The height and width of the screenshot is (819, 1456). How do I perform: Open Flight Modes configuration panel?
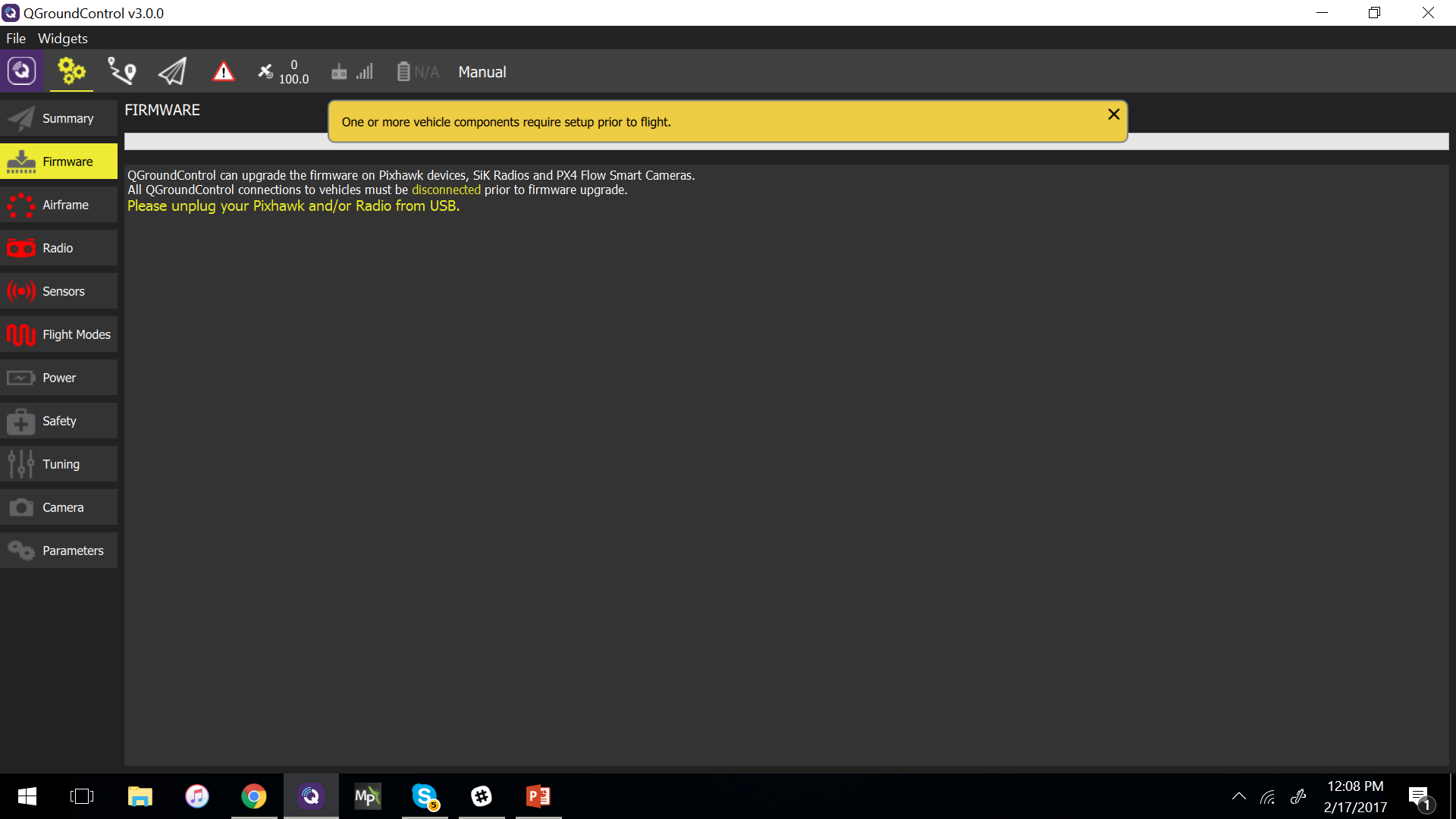point(59,334)
